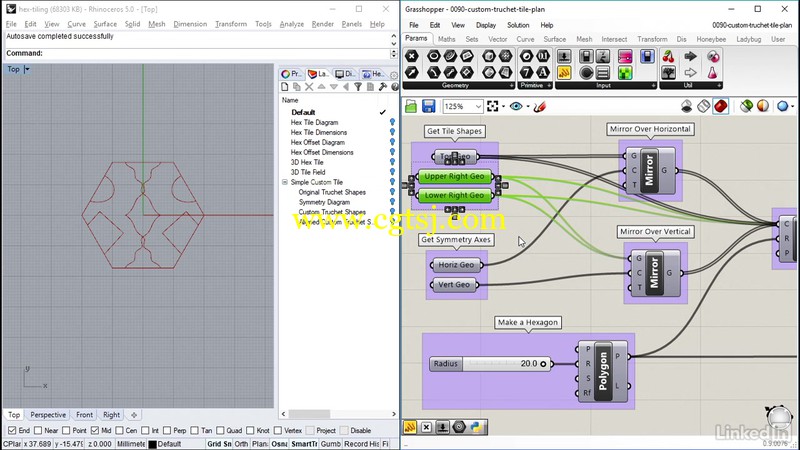
Task: Click Record History in status bar
Action: (x=361, y=444)
